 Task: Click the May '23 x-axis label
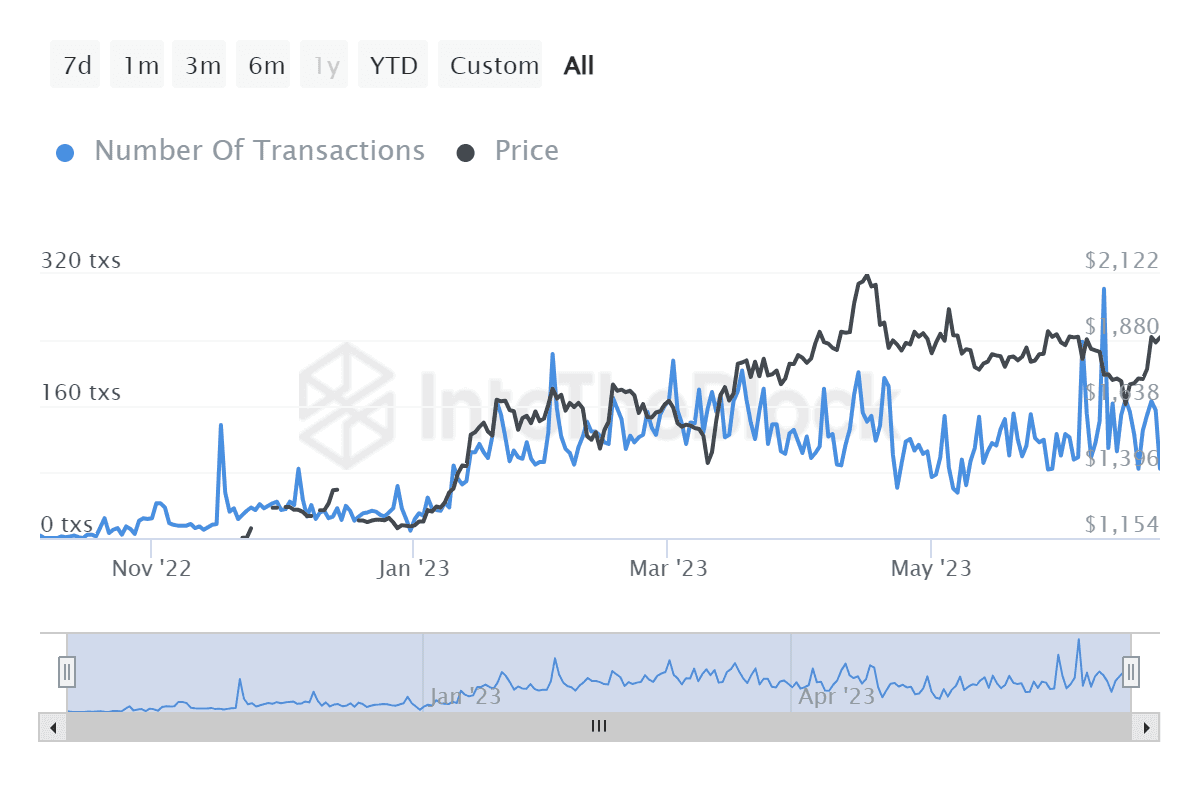[931, 569]
